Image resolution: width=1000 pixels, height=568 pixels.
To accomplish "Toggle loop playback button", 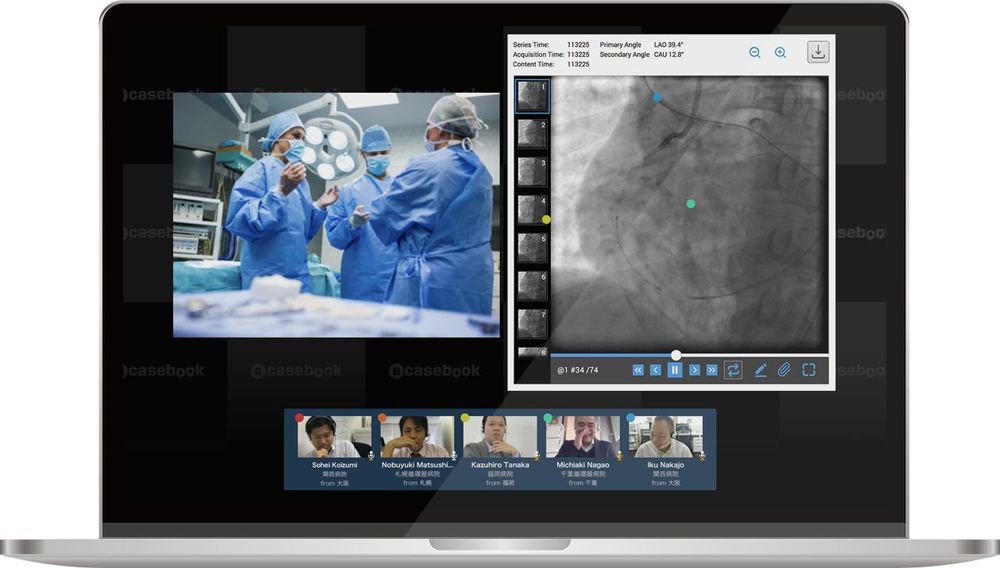I will coord(733,370).
